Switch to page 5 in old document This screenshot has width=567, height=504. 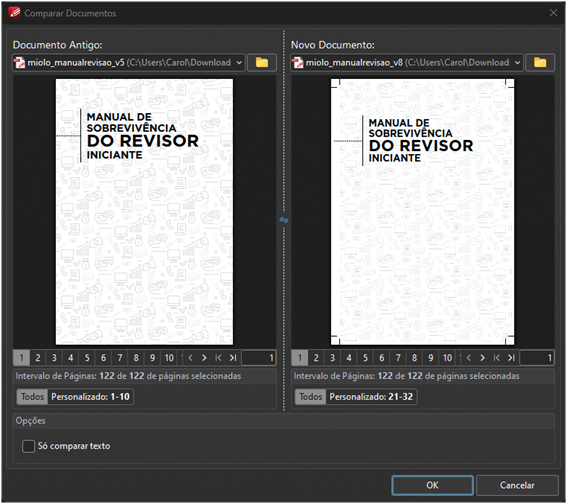click(87, 358)
